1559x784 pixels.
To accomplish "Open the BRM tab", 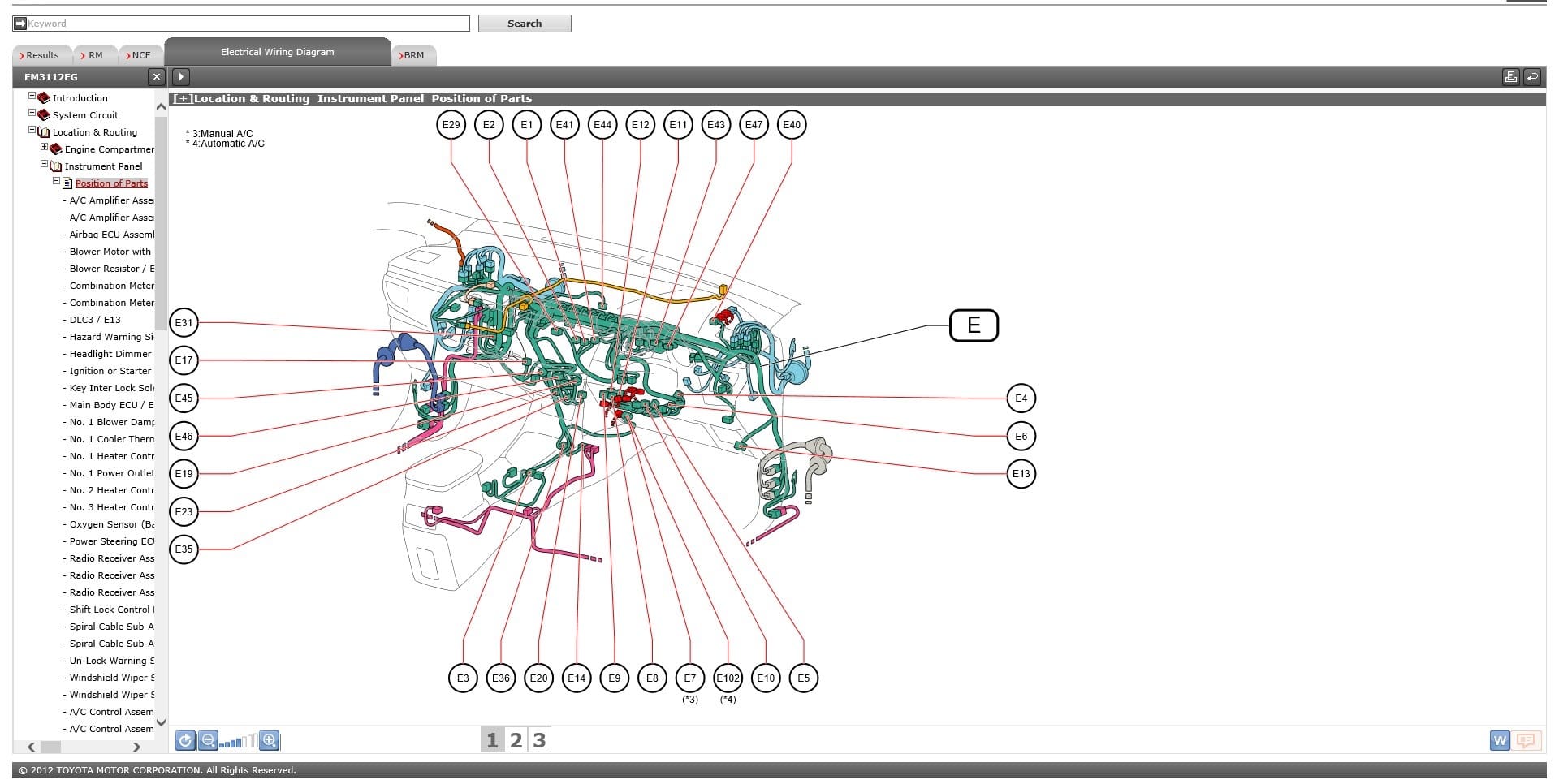I will 413,55.
